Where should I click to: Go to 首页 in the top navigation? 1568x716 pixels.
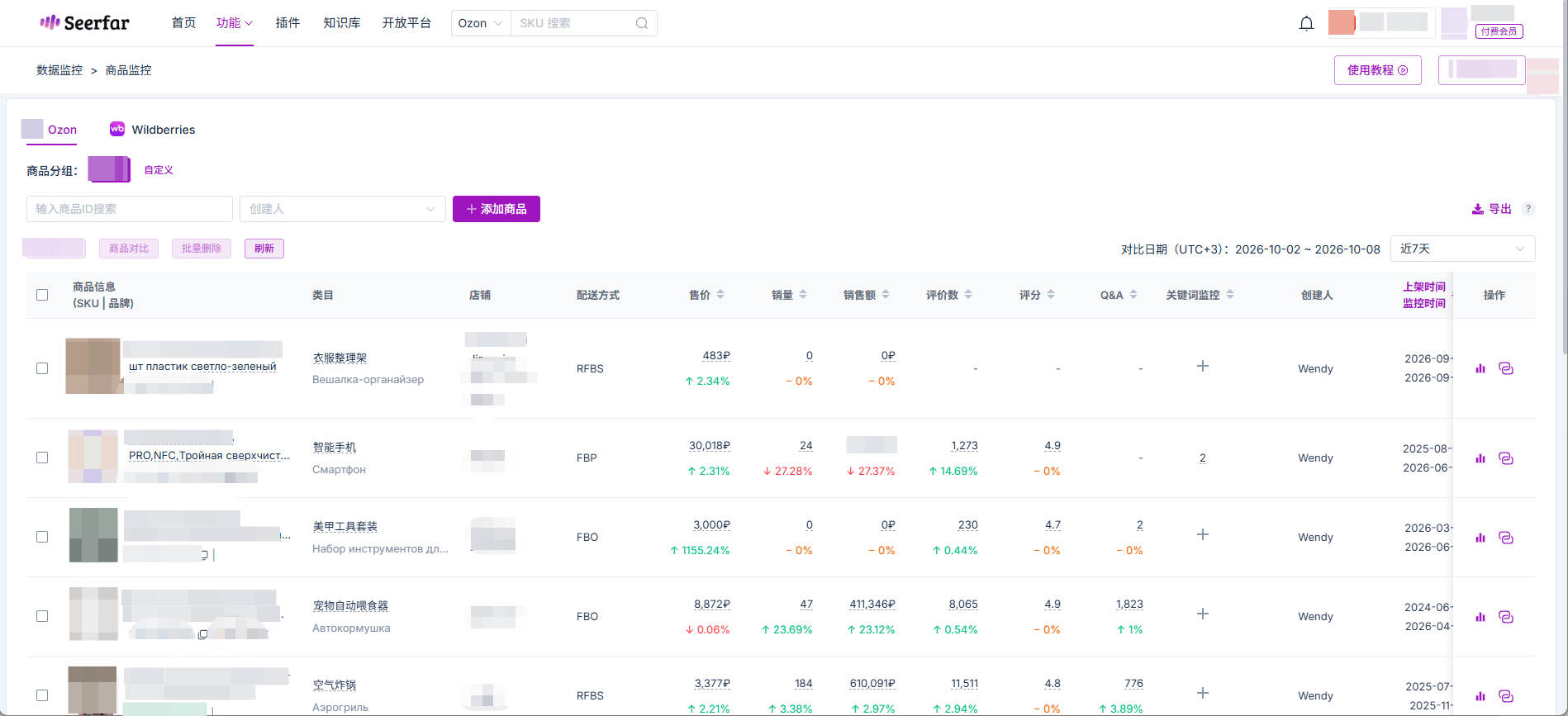click(x=183, y=23)
